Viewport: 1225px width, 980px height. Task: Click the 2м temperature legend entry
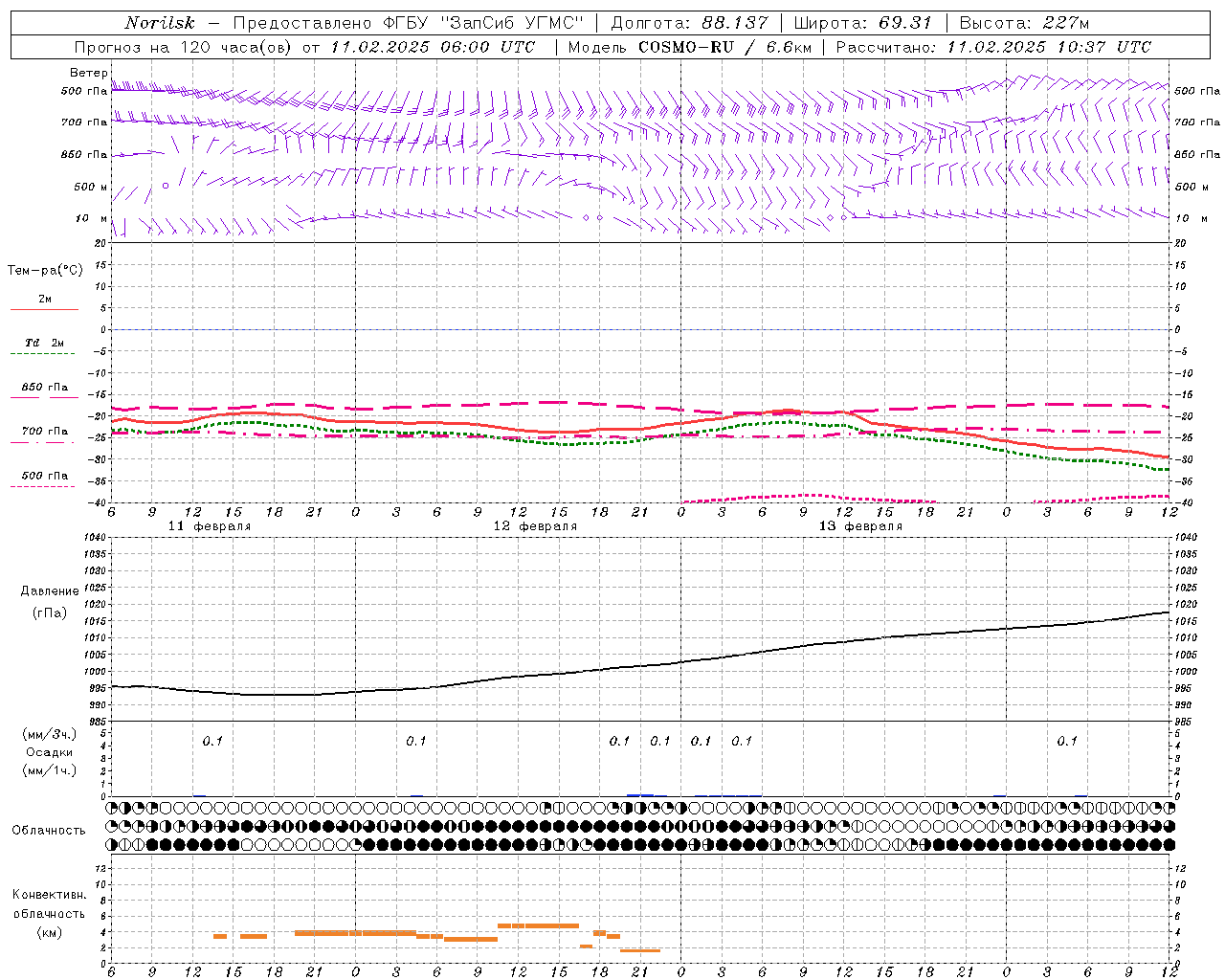tap(45, 299)
